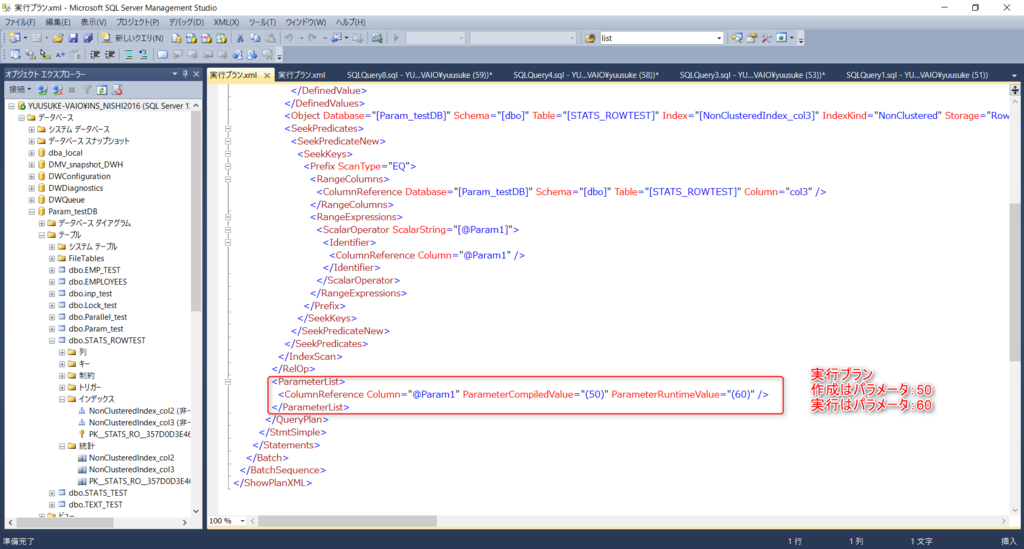
Task: Click the 新しいクエリ(N) toolbar button
Action: tap(134, 38)
